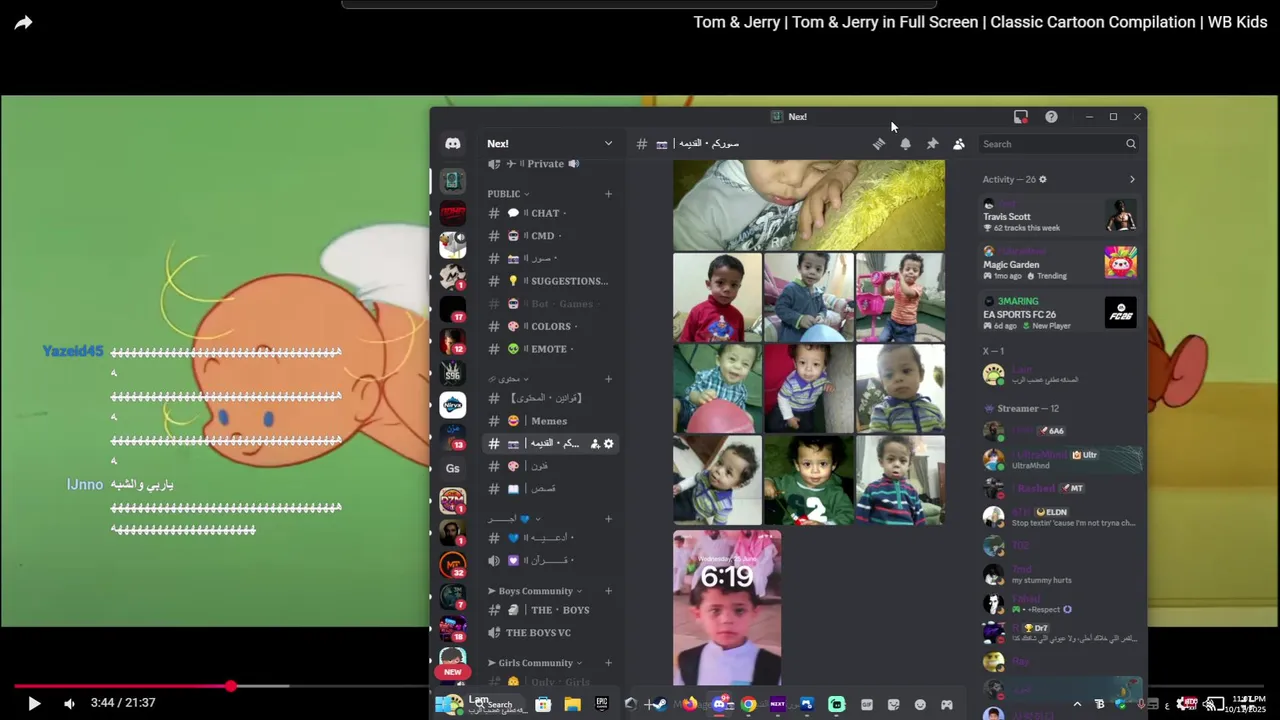Open the EMOTE text channel

(550, 349)
